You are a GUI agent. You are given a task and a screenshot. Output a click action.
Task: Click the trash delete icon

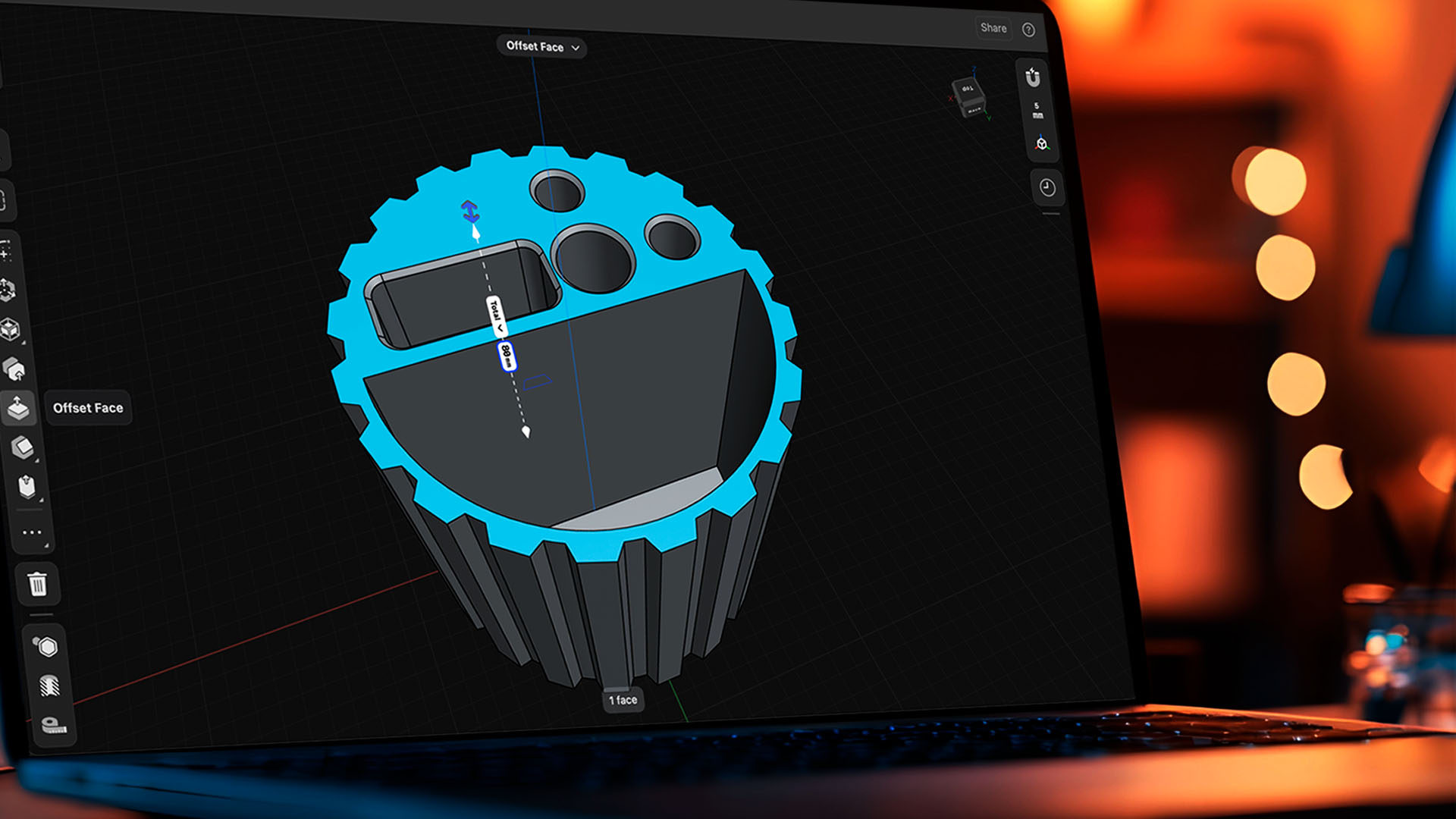tap(37, 585)
